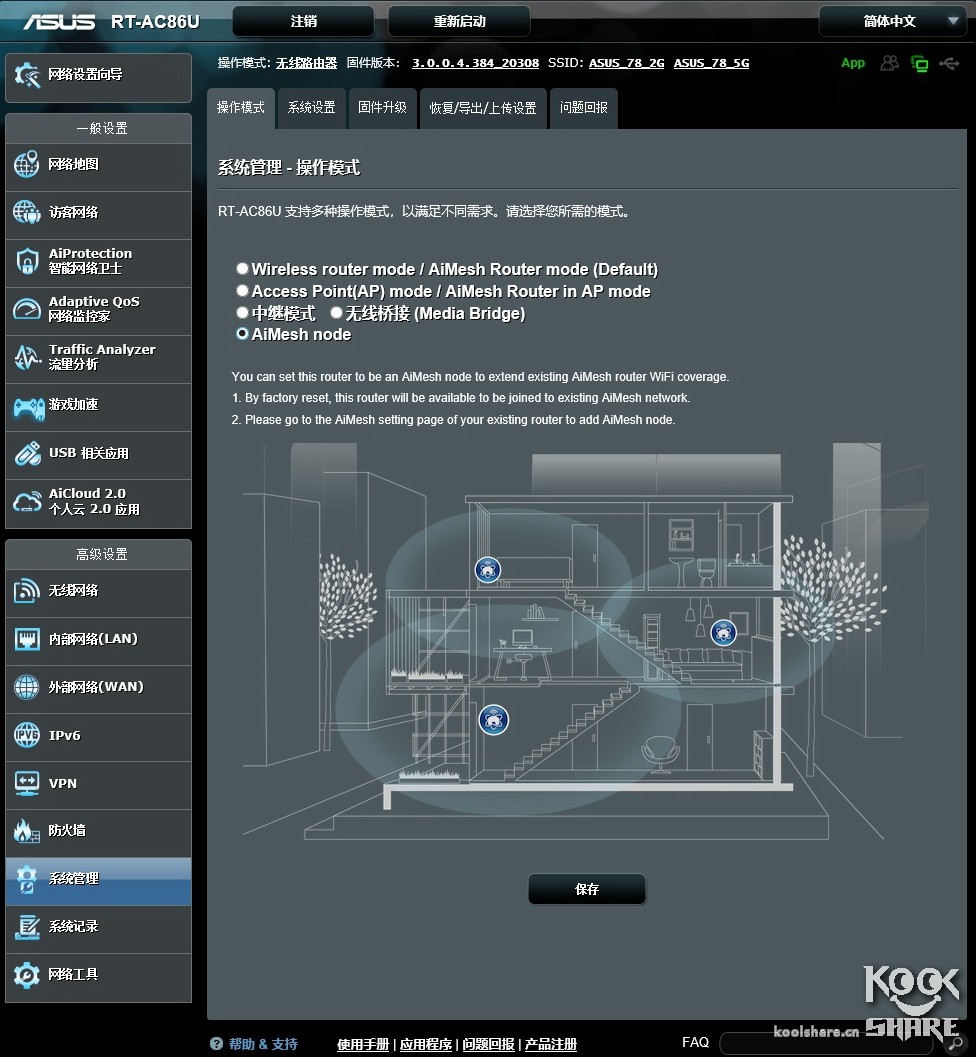Switch to 系统设置 tab
The width and height of the screenshot is (976, 1057).
pyautogui.click(x=311, y=108)
